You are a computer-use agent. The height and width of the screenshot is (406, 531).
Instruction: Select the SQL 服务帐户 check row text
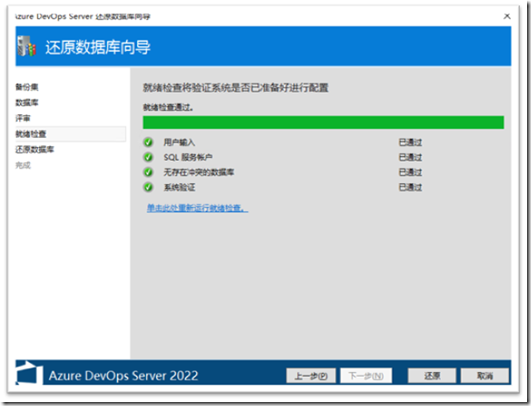[188, 157]
